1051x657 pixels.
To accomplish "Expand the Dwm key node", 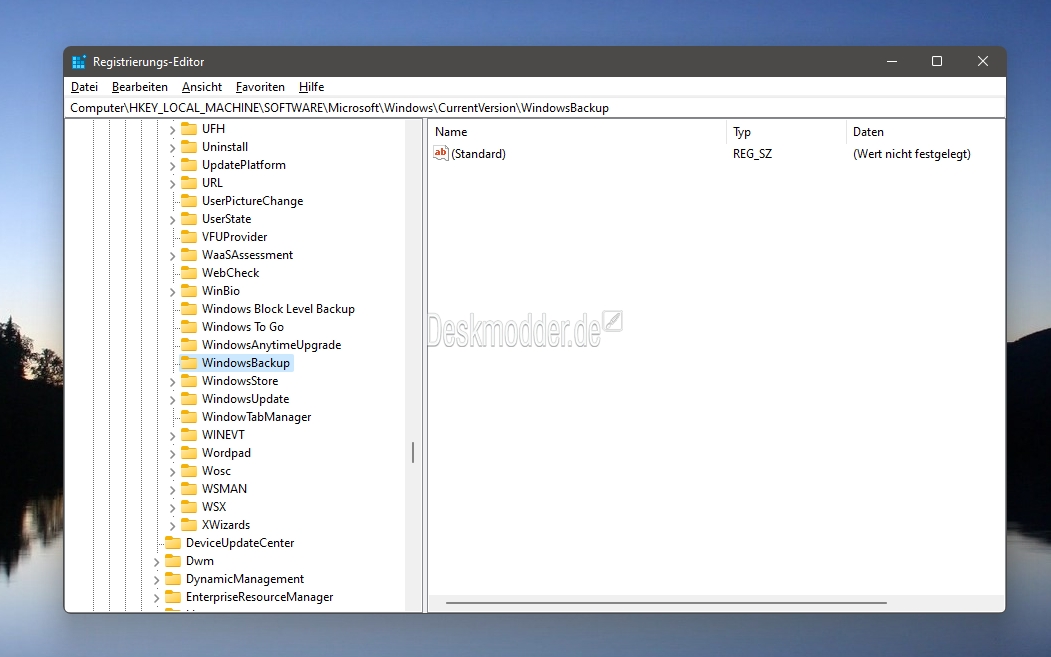I will pyautogui.click(x=156, y=562).
